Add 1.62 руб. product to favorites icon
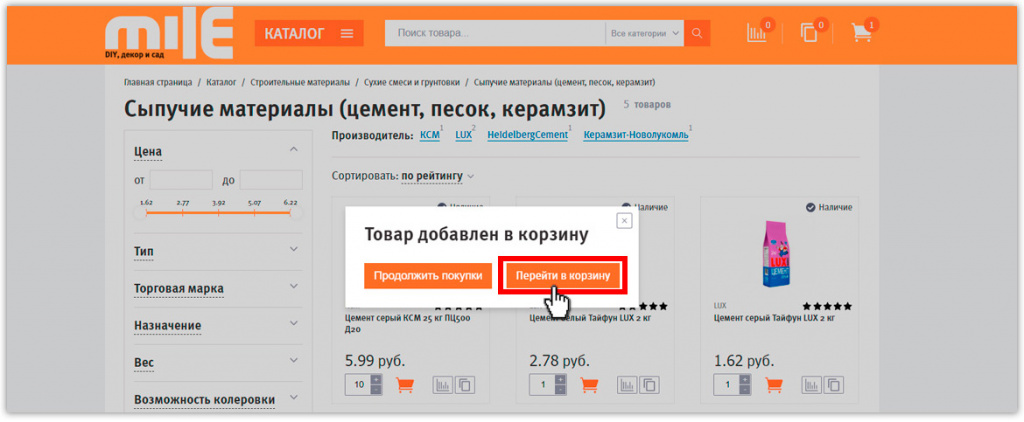The width and height of the screenshot is (1024, 422). pos(834,385)
